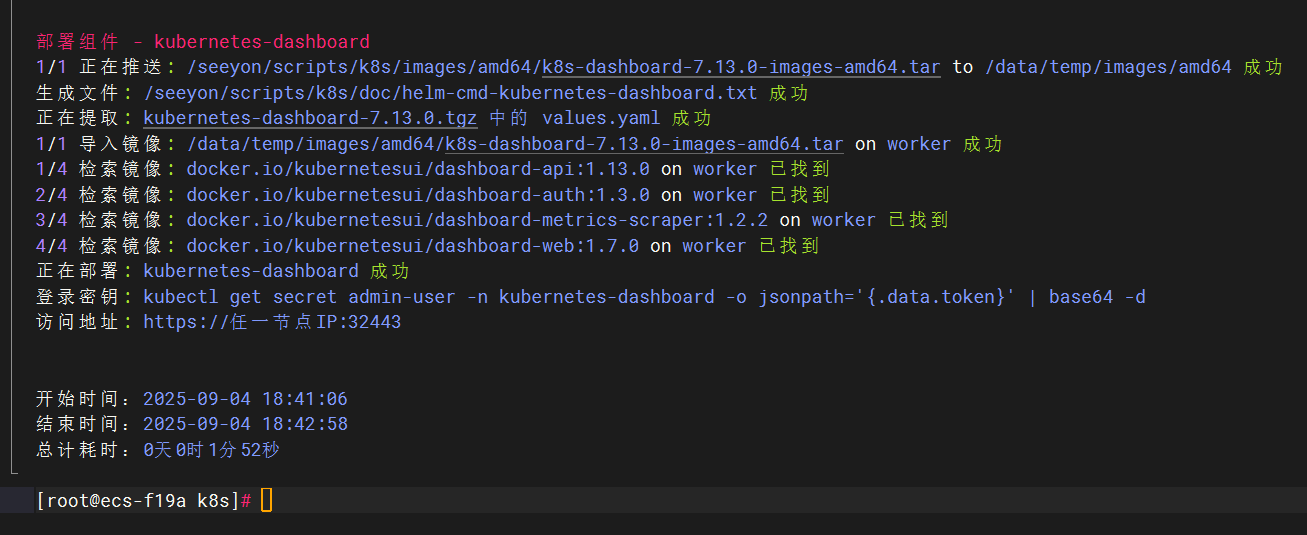Click the https://任一节点IP:32443 access address
The width and height of the screenshot is (1307, 535).
[x=272, y=322]
